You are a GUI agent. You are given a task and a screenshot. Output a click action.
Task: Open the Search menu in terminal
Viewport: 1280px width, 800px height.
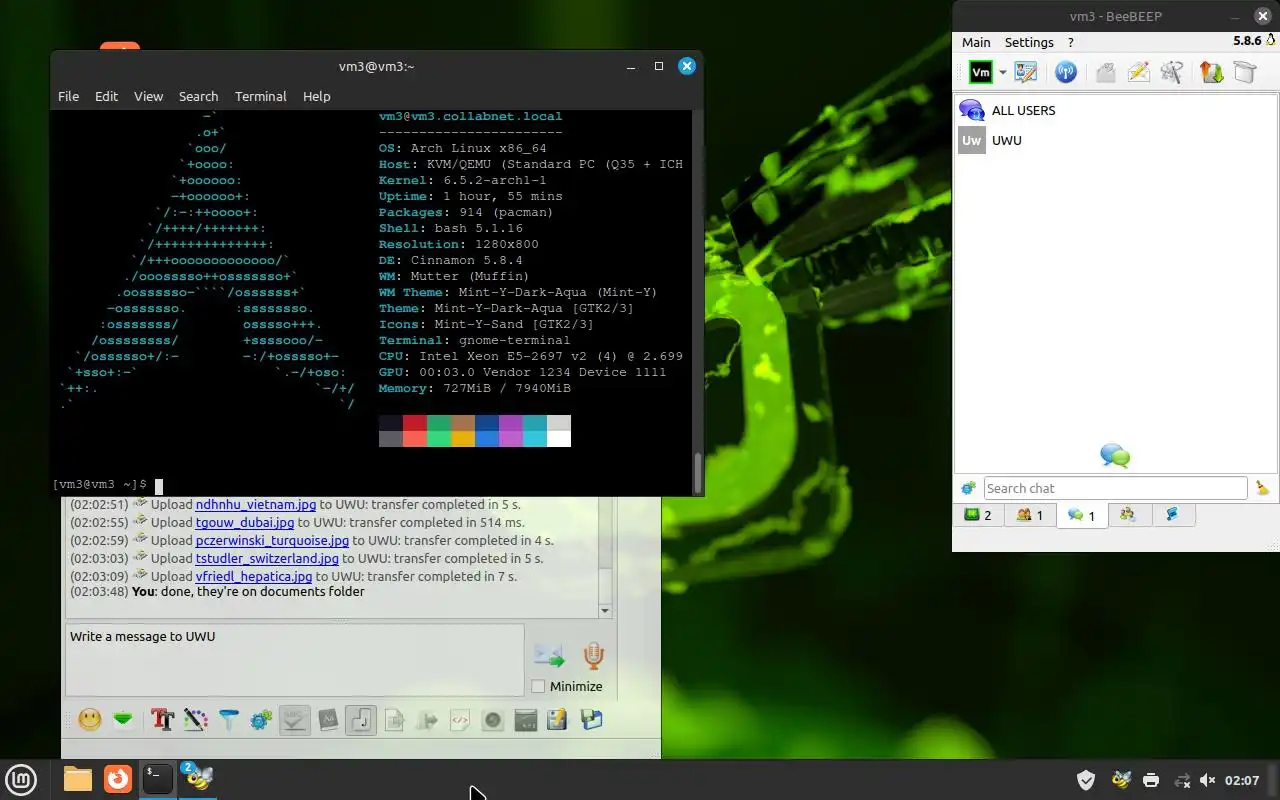[198, 96]
